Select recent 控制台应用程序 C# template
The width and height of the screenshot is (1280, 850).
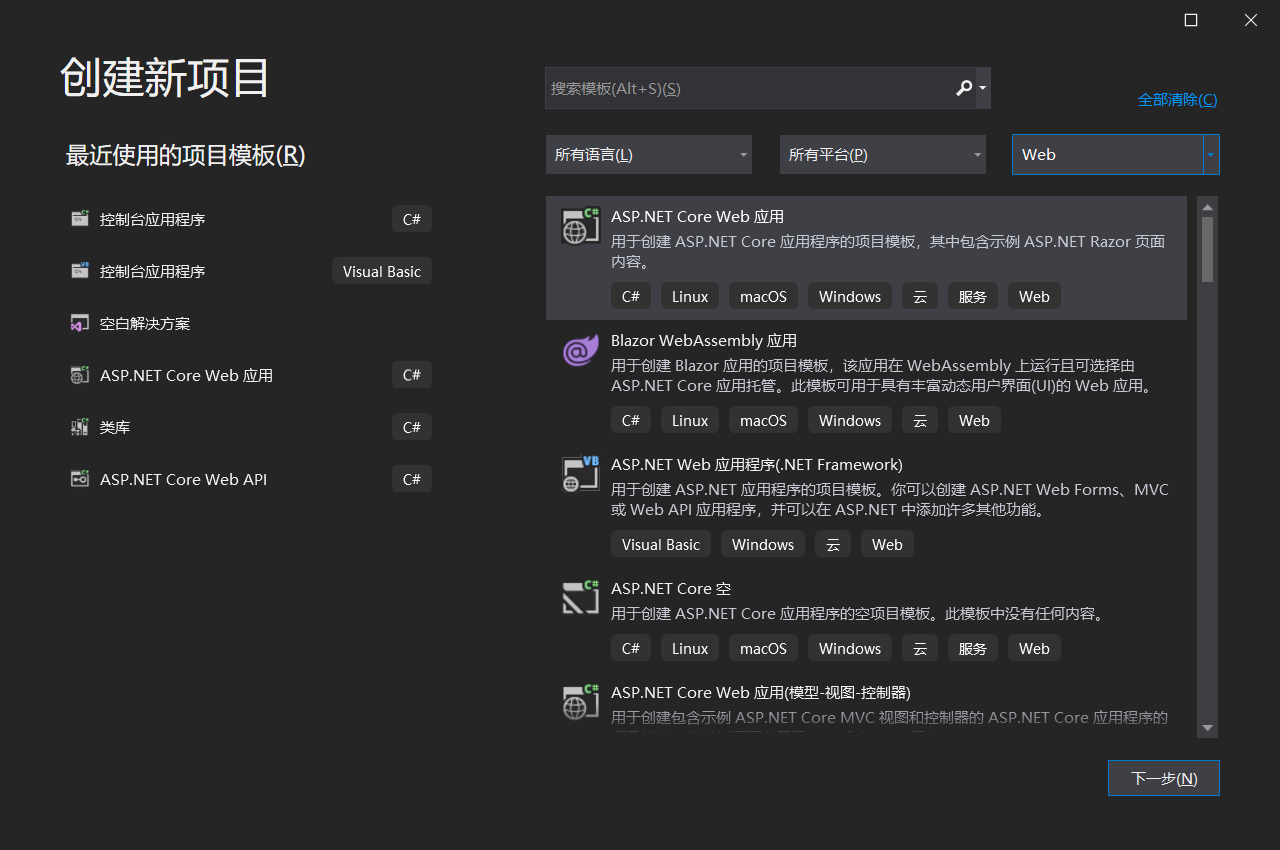pyautogui.click(x=250, y=219)
